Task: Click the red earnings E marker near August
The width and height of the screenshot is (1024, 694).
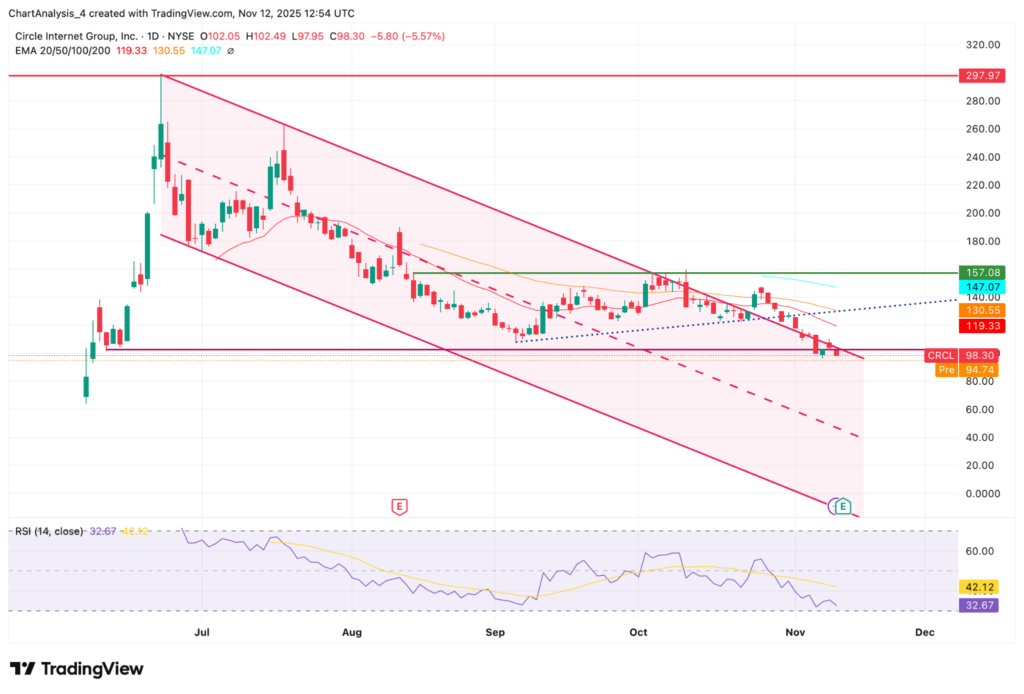Action: coord(399,506)
